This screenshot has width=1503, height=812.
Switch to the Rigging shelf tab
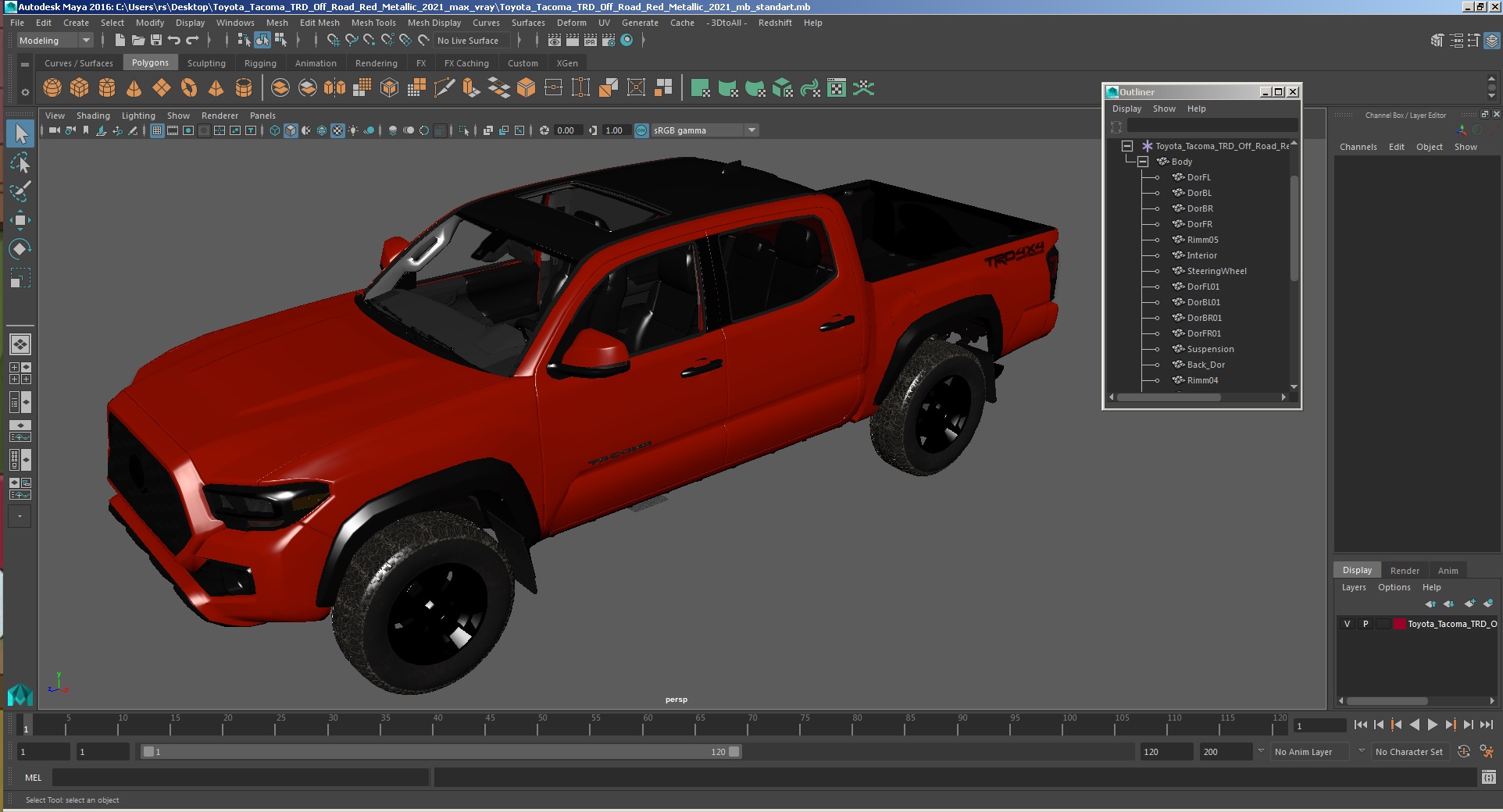click(260, 63)
